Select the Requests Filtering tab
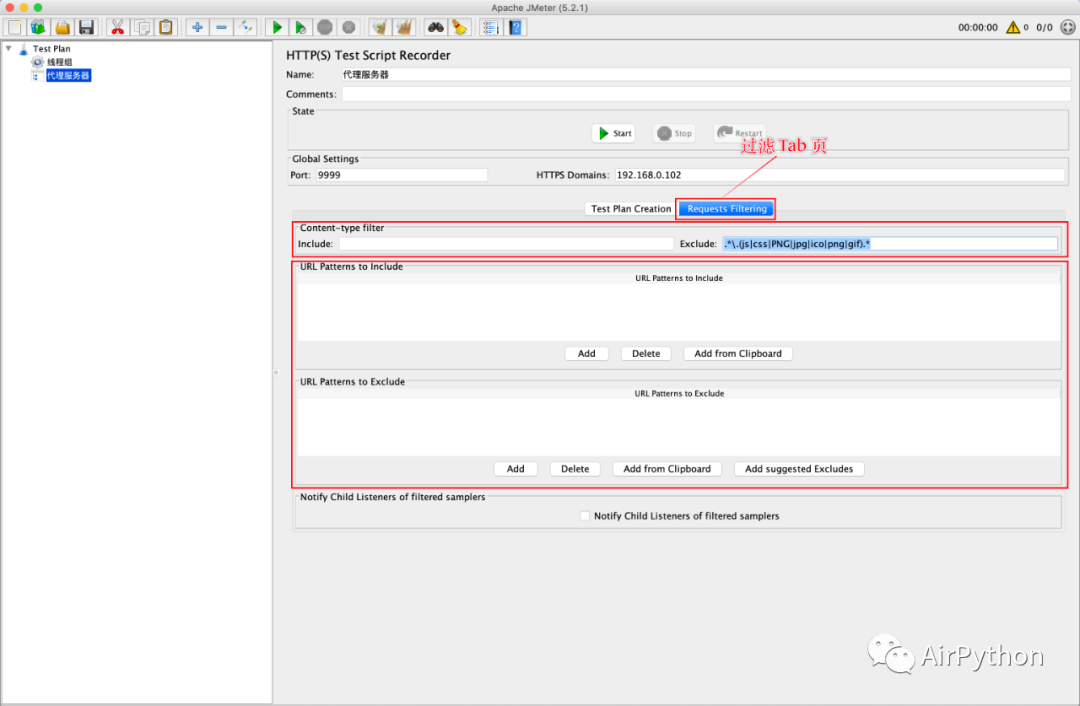 coord(727,209)
